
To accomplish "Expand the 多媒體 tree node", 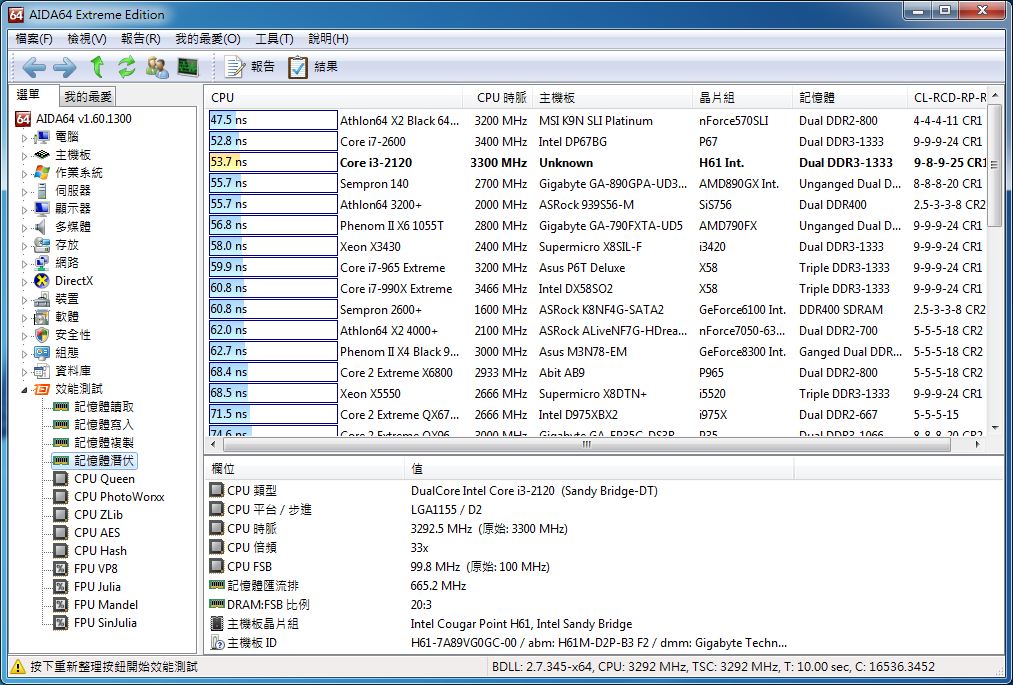I will coord(25,227).
